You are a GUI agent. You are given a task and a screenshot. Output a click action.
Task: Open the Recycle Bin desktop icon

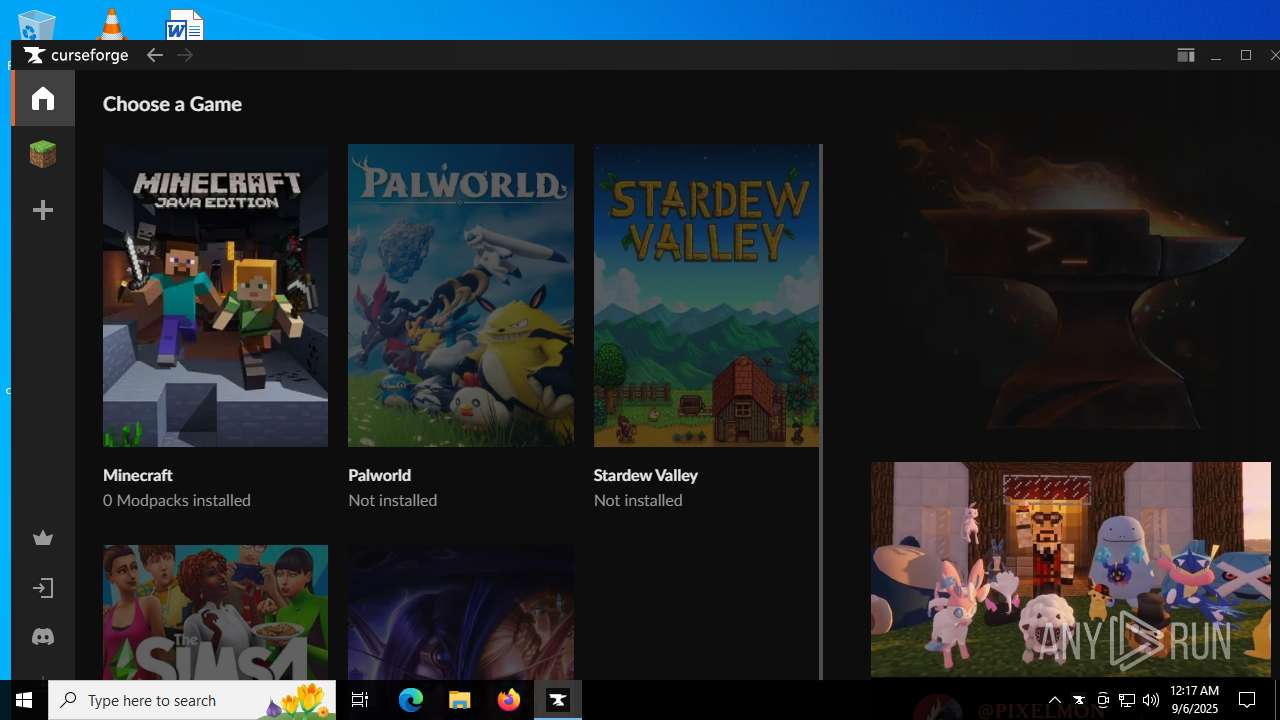click(x=36, y=26)
